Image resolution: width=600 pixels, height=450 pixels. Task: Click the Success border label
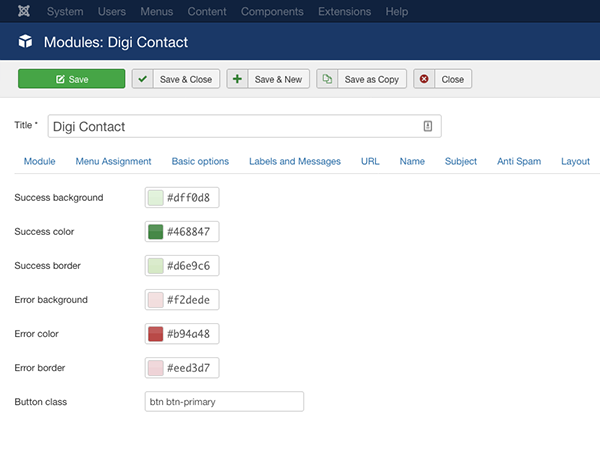click(47, 266)
